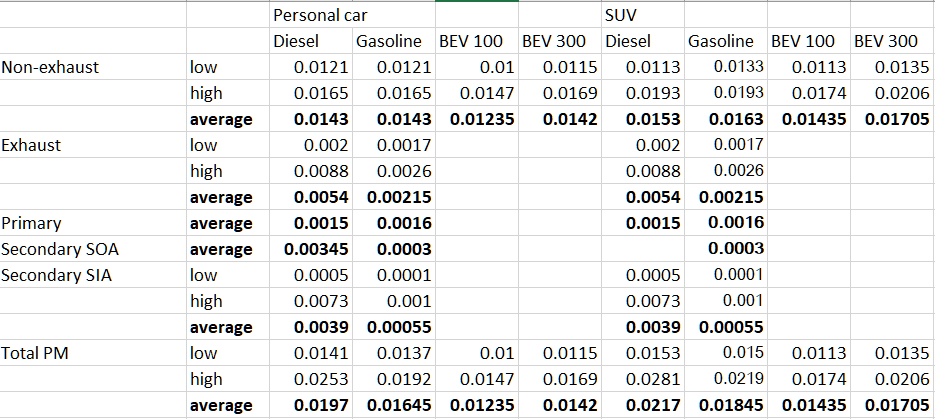Viewport: 935px width, 419px height.
Task: Select Non-exhaust high 0.0206 for SUV BEV 300
Action: click(x=902, y=93)
